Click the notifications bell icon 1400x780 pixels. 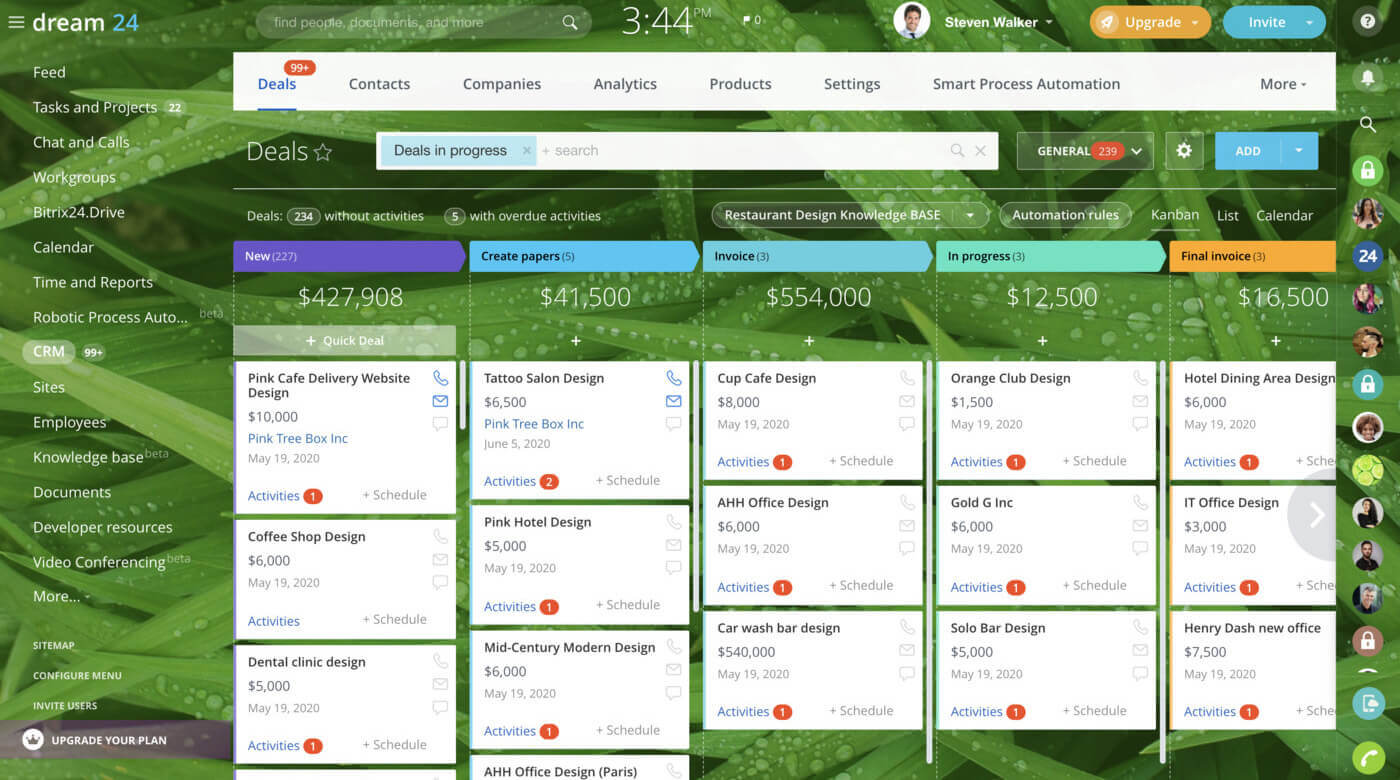pos(1367,77)
